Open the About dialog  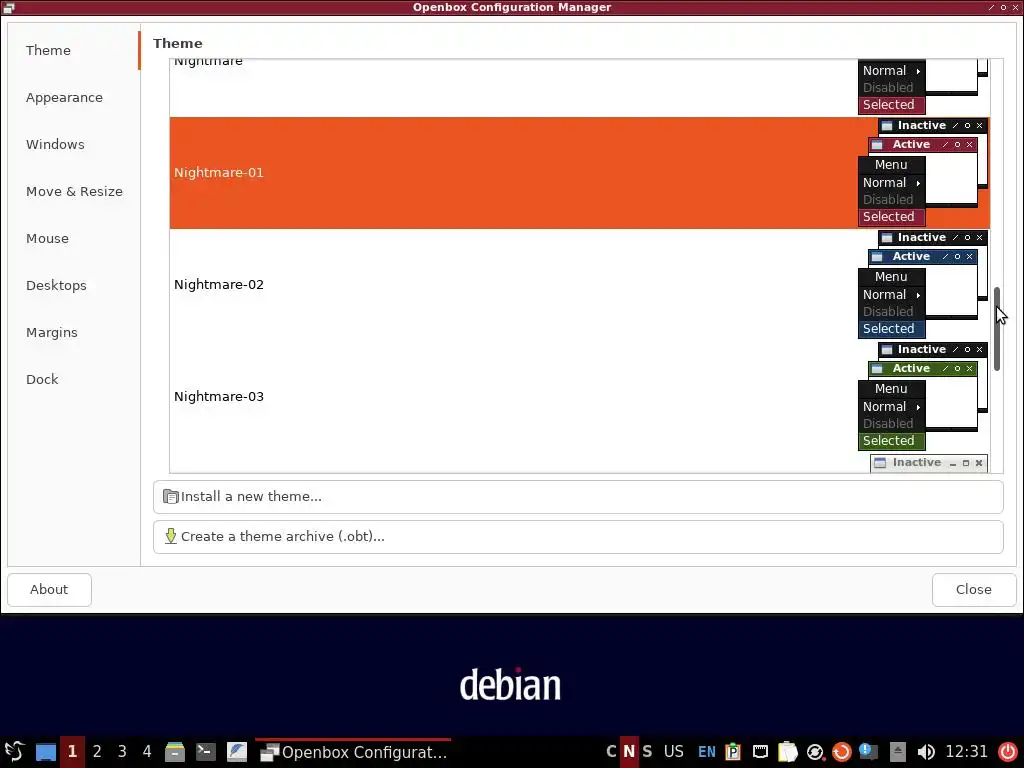tap(49, 590)
